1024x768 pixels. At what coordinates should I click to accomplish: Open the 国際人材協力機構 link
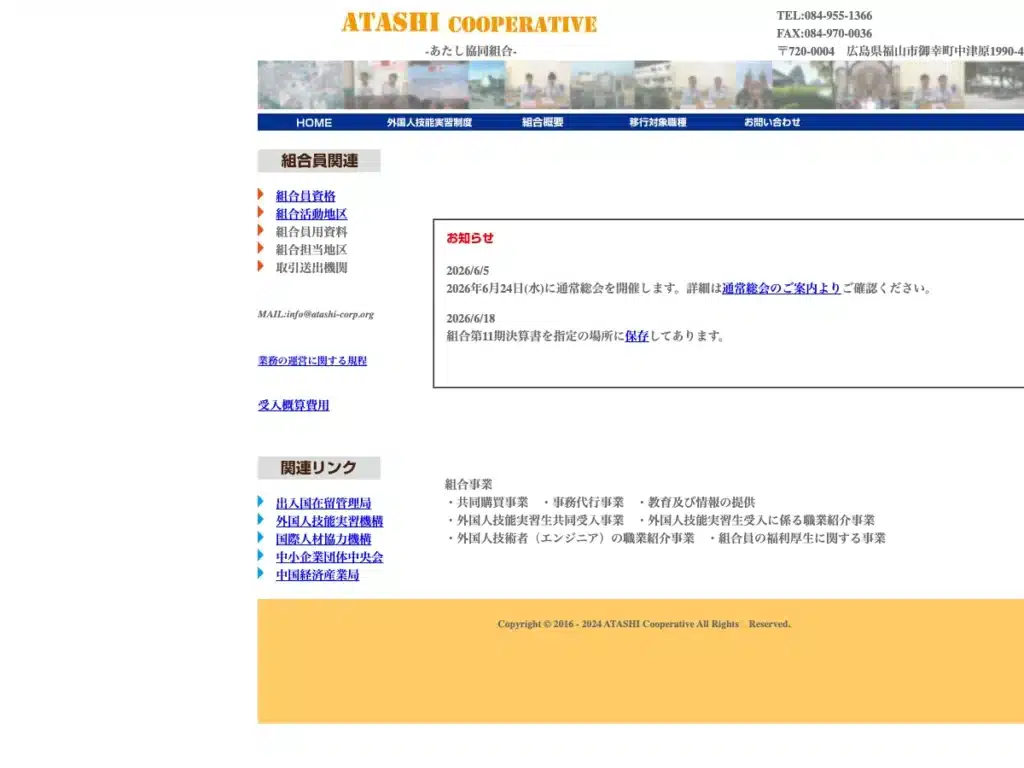[323, 539]
